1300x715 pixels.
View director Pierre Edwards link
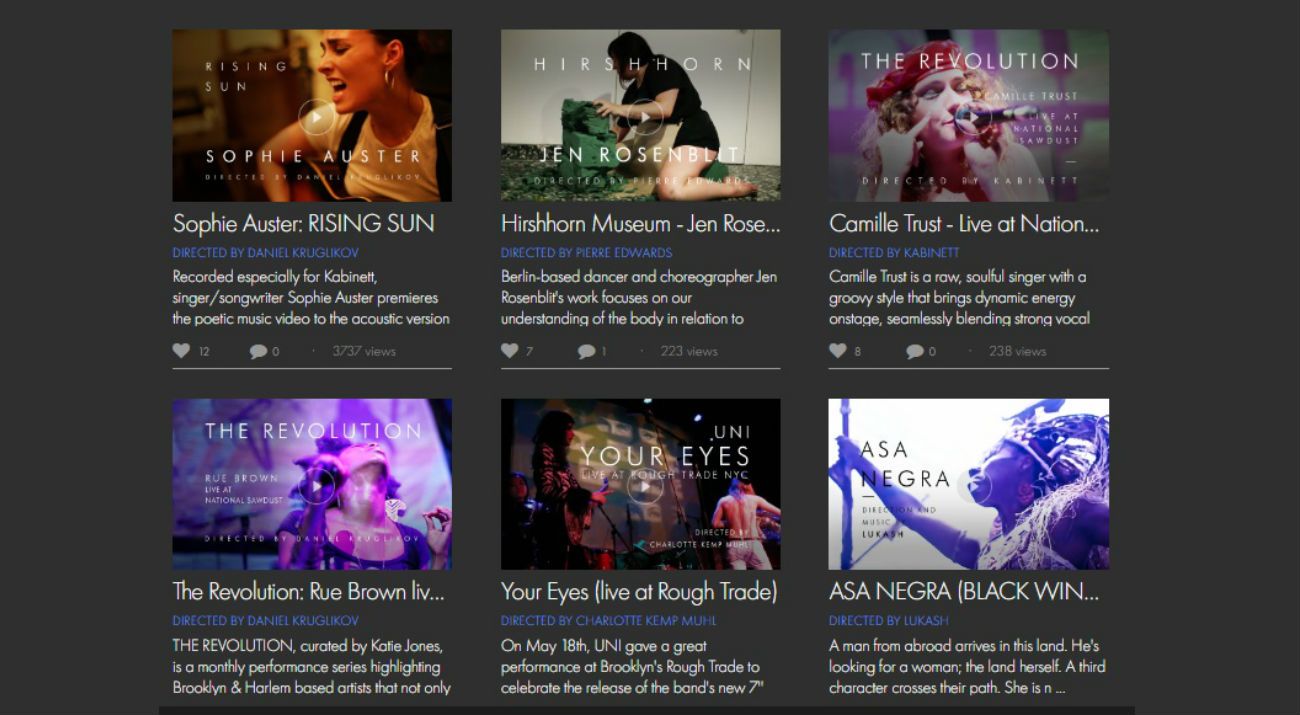pyautogui.click(x=587, y=253)
